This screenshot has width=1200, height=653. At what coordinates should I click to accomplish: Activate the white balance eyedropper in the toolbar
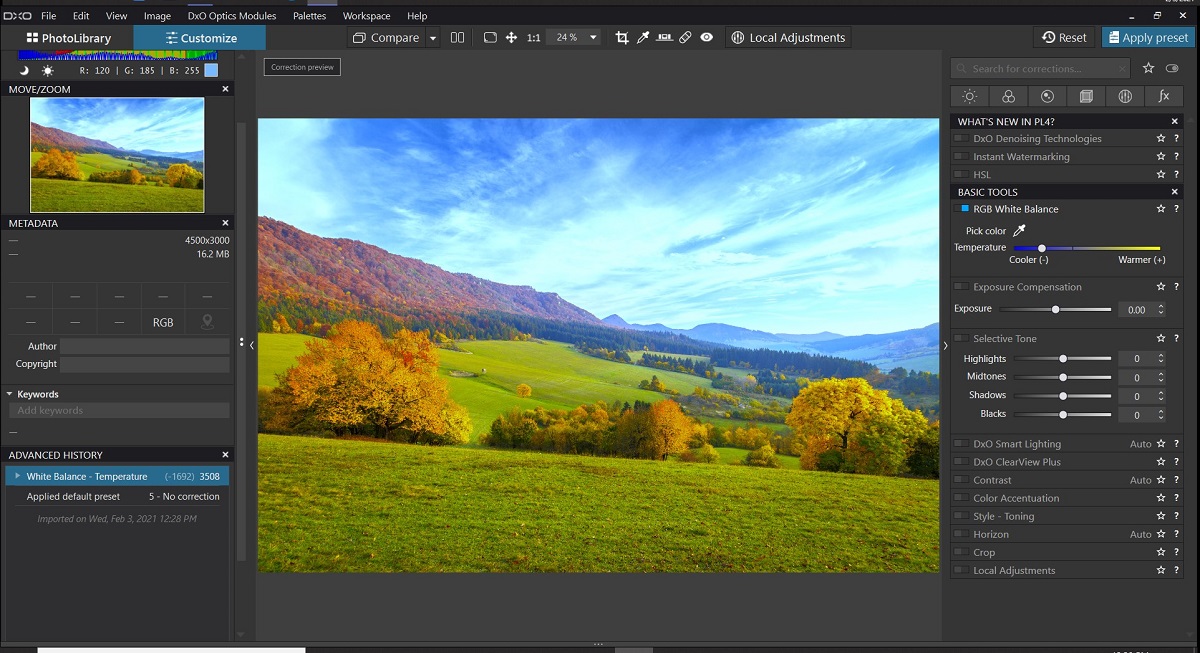pos(641,37)
